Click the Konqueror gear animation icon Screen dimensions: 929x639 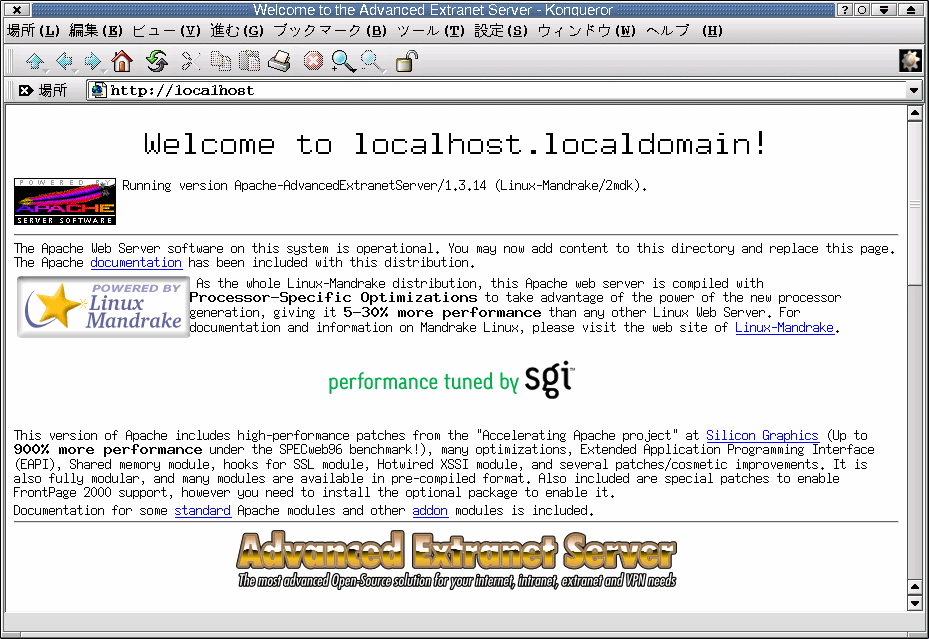coord(911,60)
